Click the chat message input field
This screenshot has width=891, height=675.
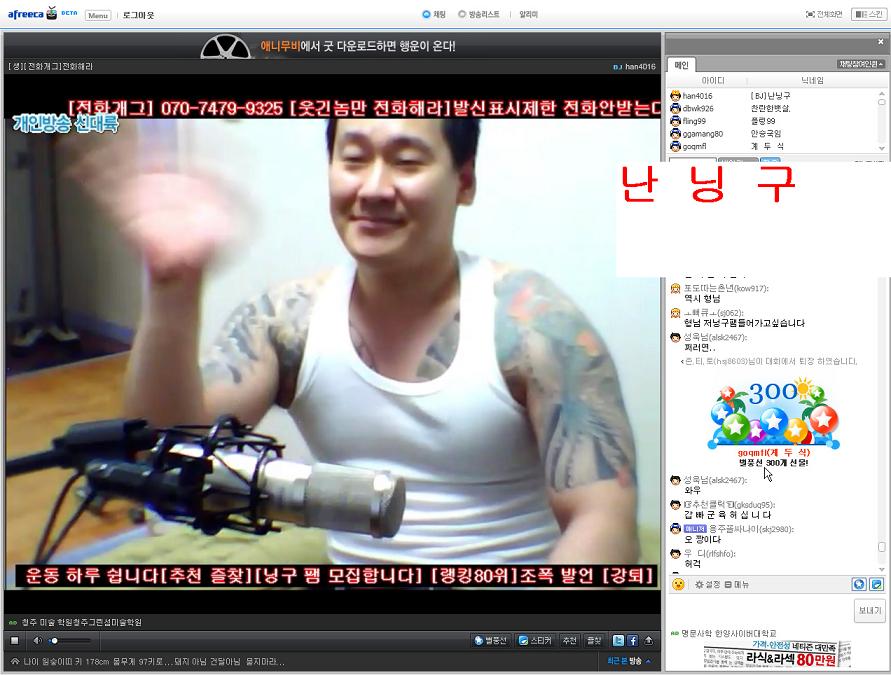(760, 610)
